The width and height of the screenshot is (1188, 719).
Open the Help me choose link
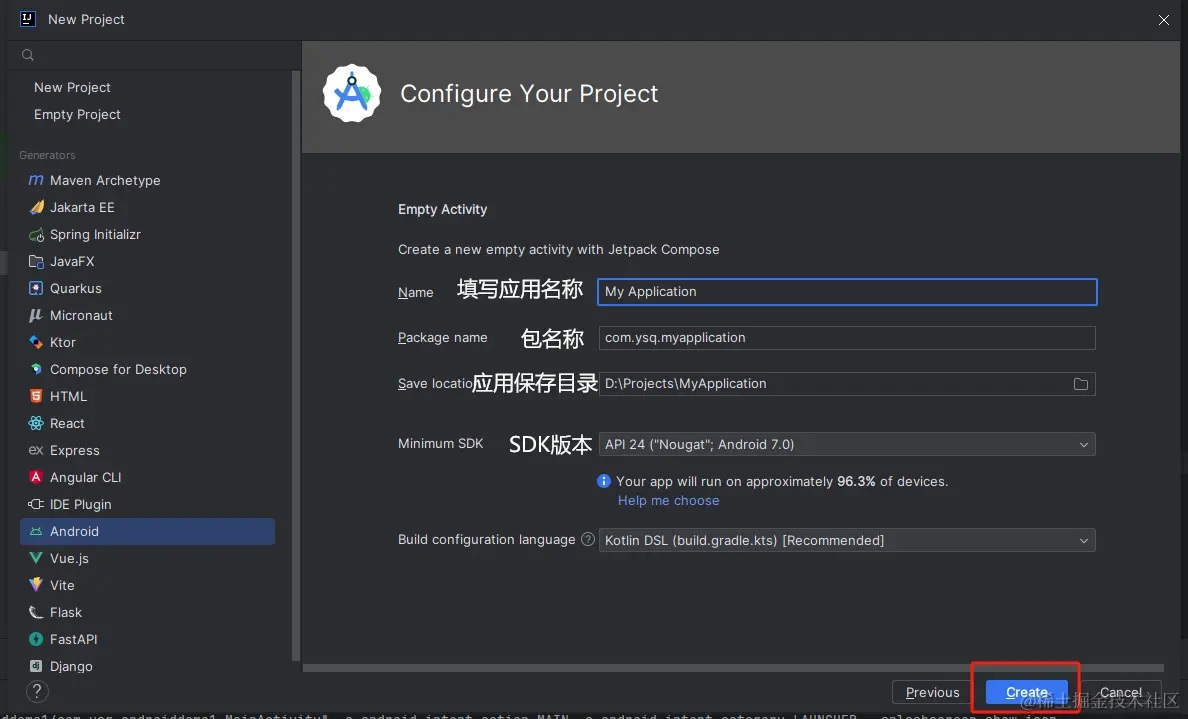click(668, 500)
